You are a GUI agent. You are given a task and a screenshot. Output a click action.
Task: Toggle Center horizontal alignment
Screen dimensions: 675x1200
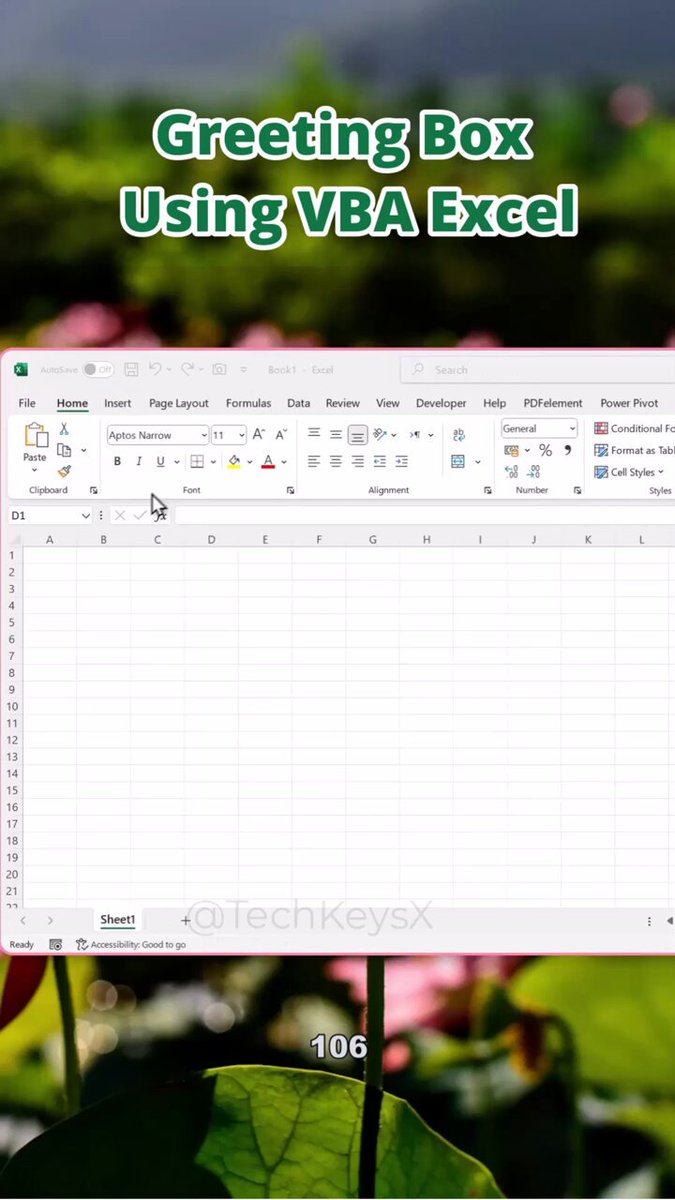(x=336, y=462)
